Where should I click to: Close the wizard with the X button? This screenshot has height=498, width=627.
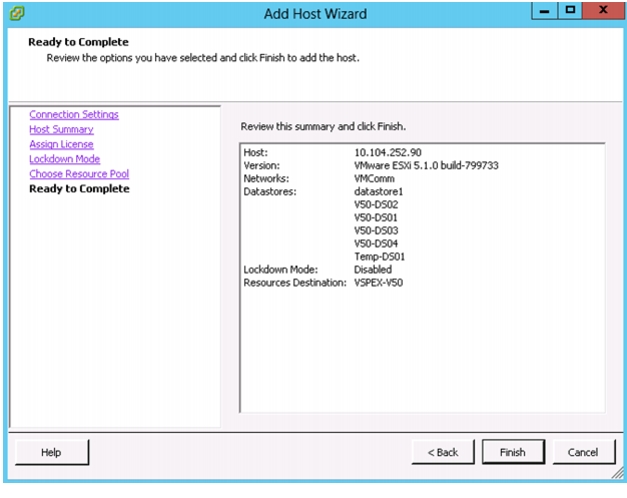[x=603, y=11]
